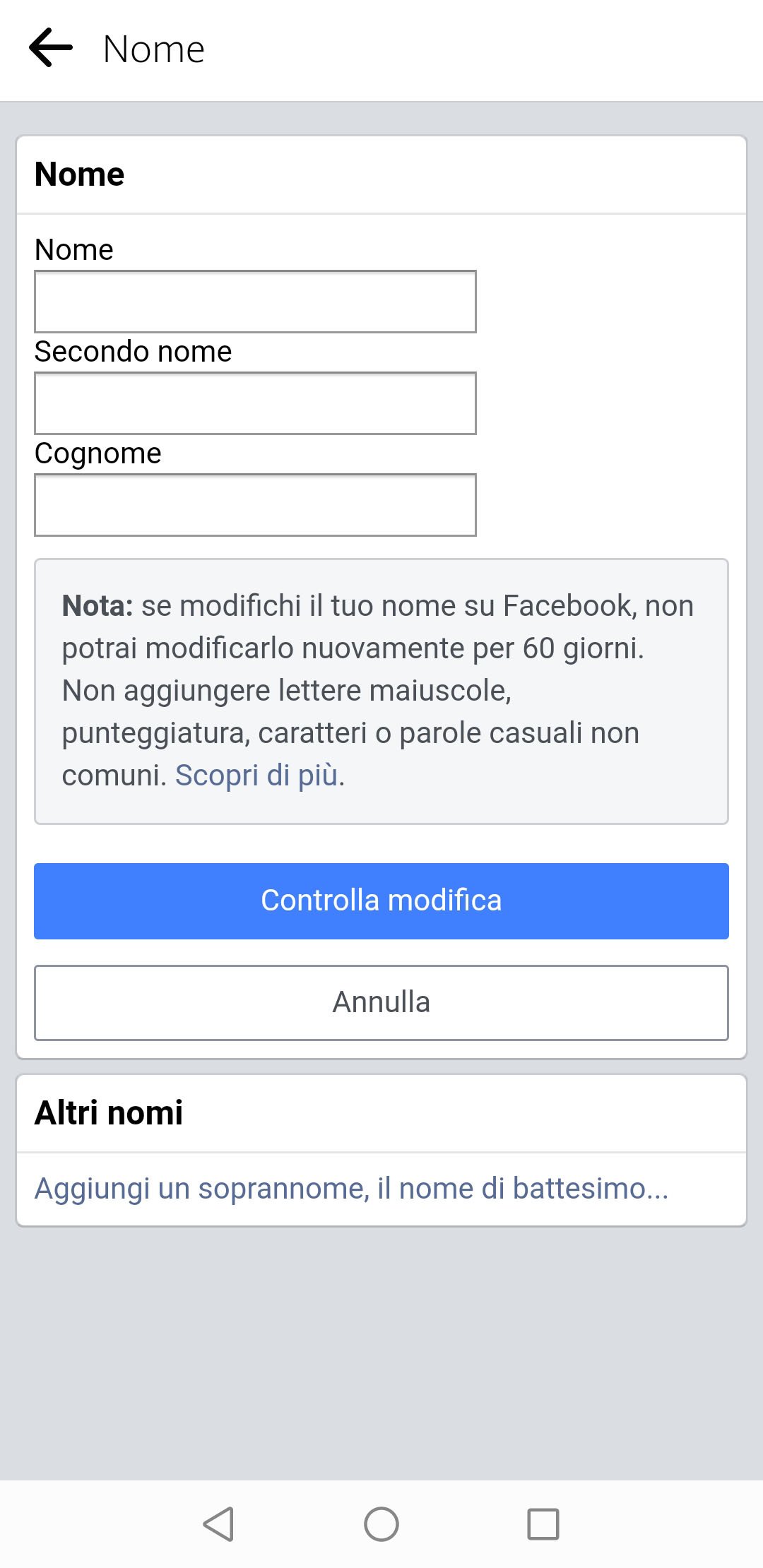The image size is (763, 1568).
Task: Cancel changes with the Annulla button
Action: (381, 1002)
